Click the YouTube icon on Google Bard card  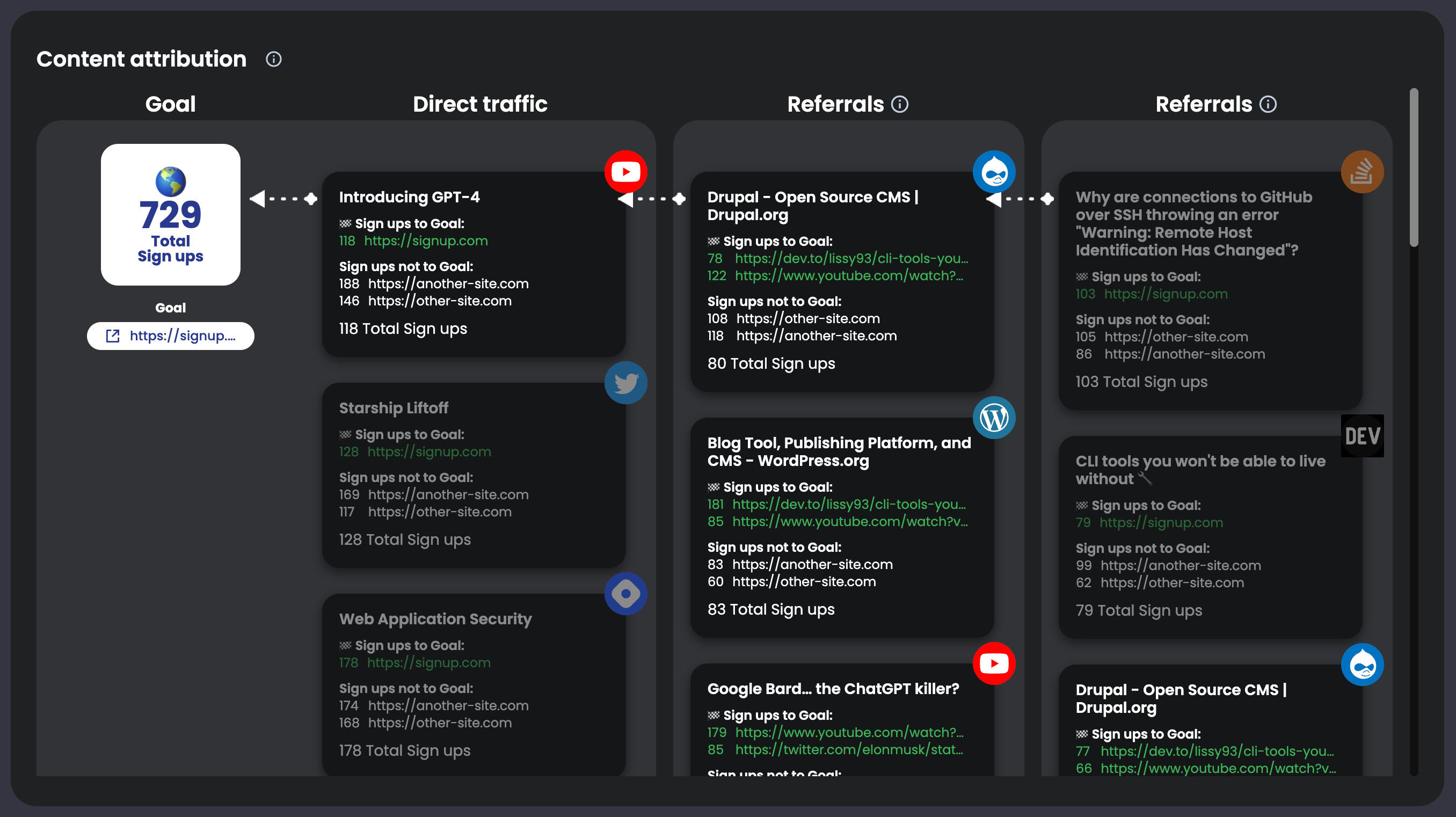[x=994, y=663]
